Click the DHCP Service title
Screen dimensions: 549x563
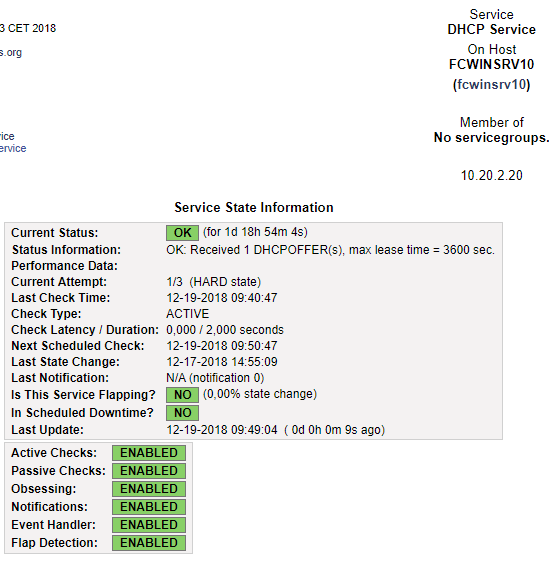coord(491,29)
